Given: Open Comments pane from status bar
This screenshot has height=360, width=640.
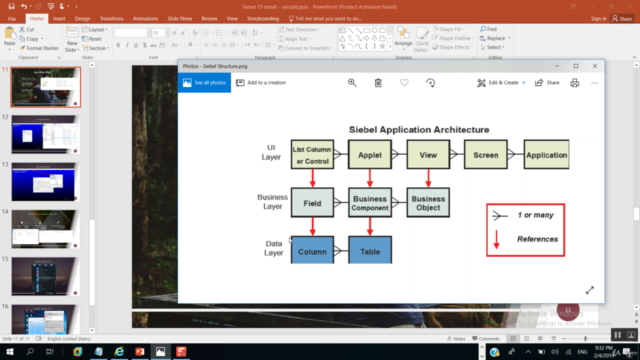Looking at the screenshot, I should [x=486, y=339].
